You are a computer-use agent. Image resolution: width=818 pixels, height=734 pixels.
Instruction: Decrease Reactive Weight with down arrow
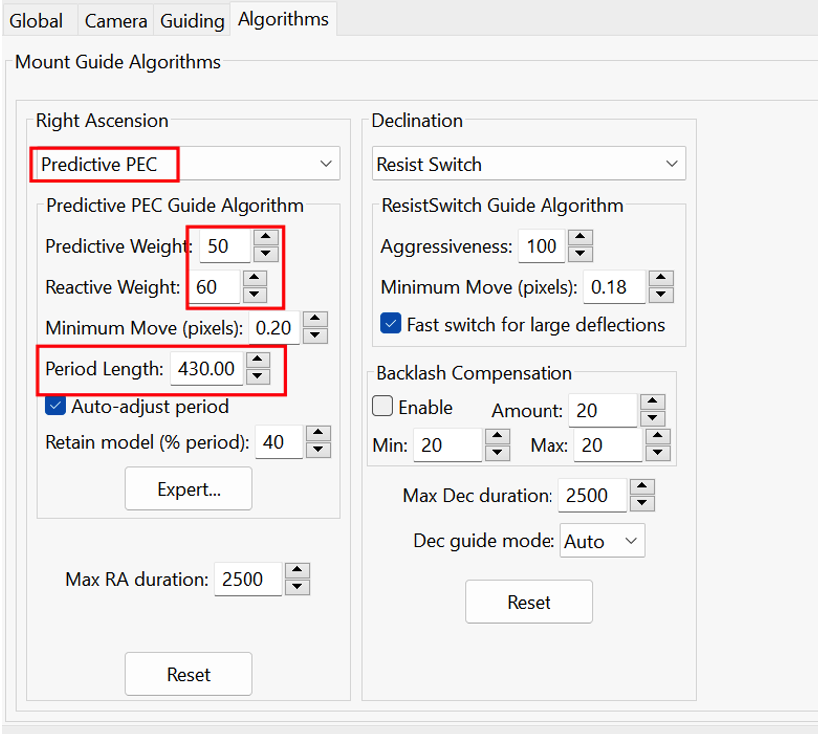point(255,295)
